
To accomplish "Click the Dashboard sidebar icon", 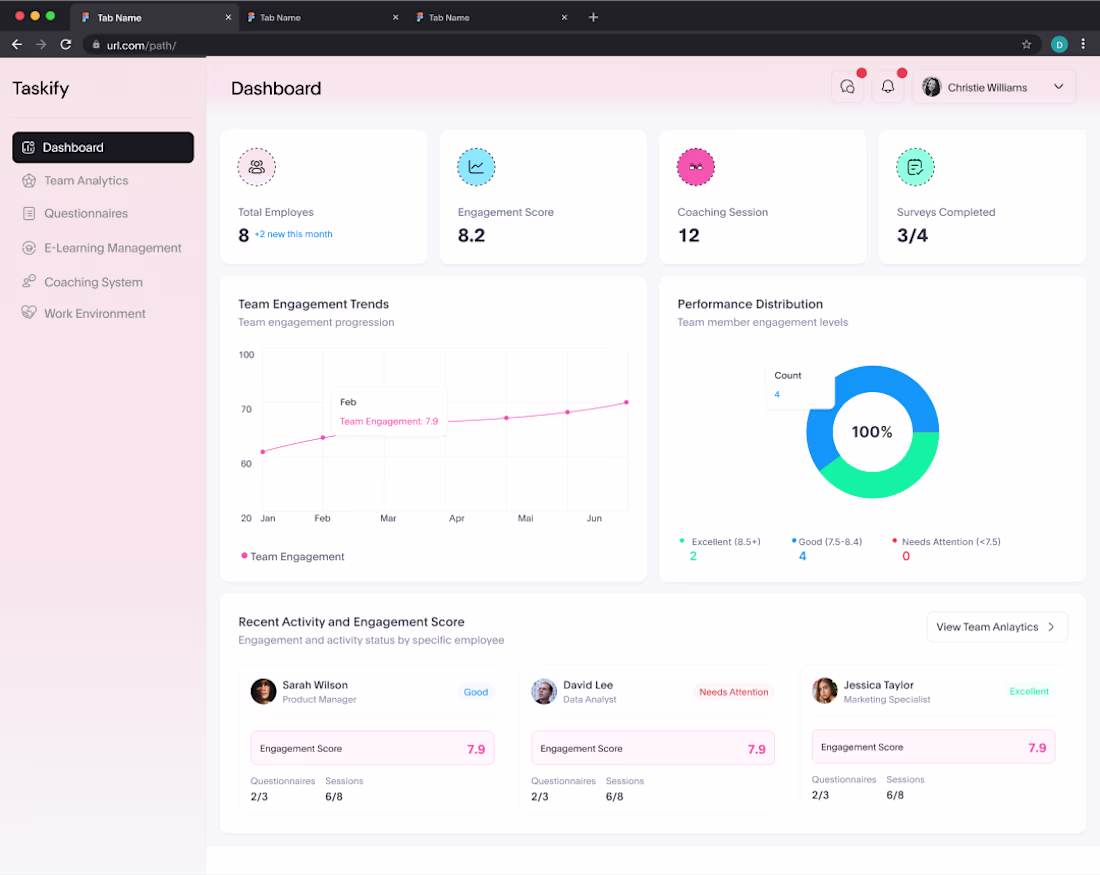I will click(29, 147).
